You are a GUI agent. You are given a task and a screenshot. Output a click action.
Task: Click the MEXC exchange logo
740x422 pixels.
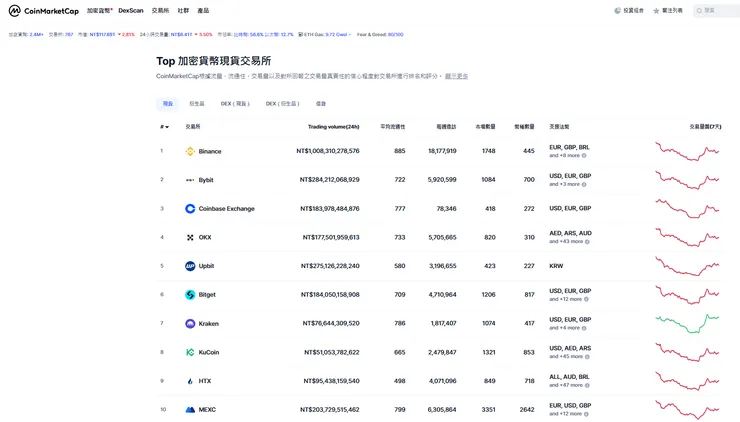click(x=190, y=410)
